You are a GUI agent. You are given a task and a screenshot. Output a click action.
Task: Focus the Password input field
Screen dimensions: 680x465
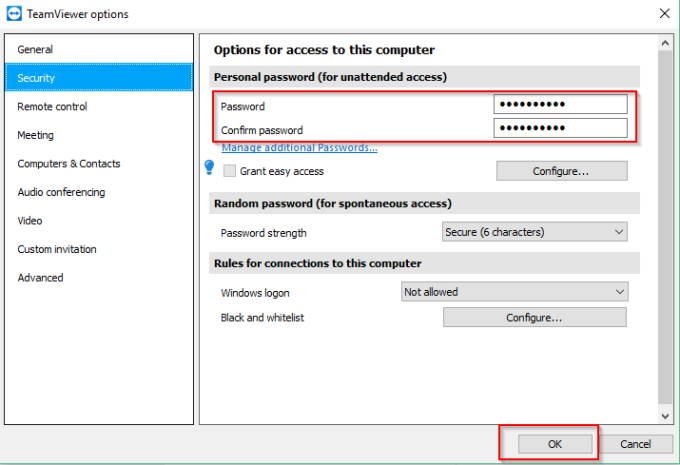coord(560,104)
